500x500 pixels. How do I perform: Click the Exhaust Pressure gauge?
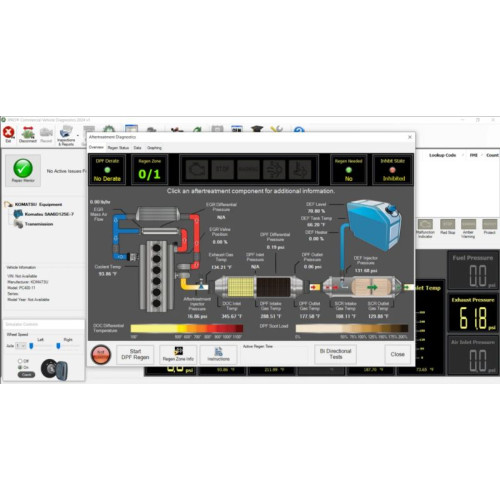click(x=473, y=313)
